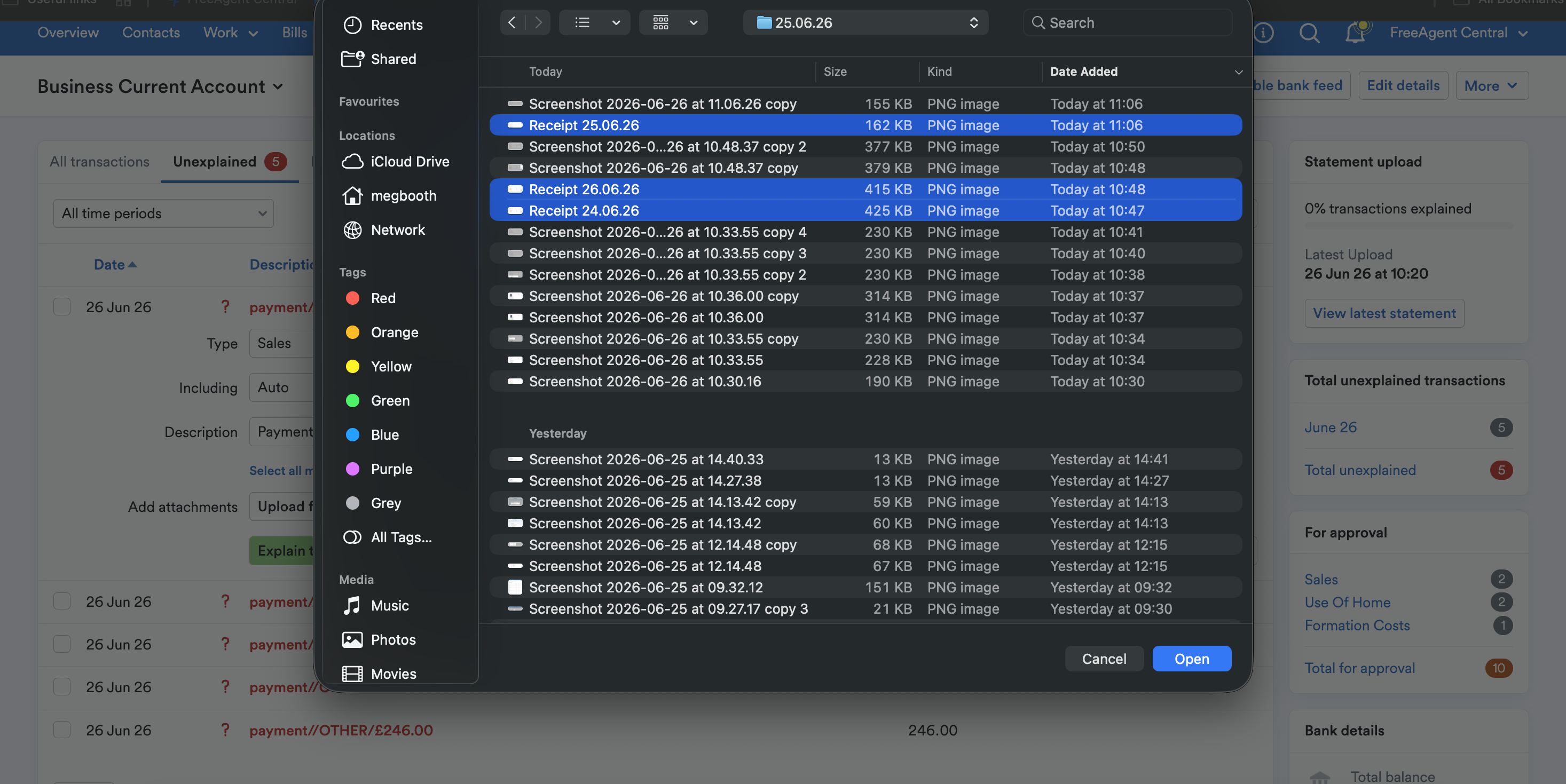Filter by Purple tag
Screen dimensions: 1566x784
(x=378, y=468)
